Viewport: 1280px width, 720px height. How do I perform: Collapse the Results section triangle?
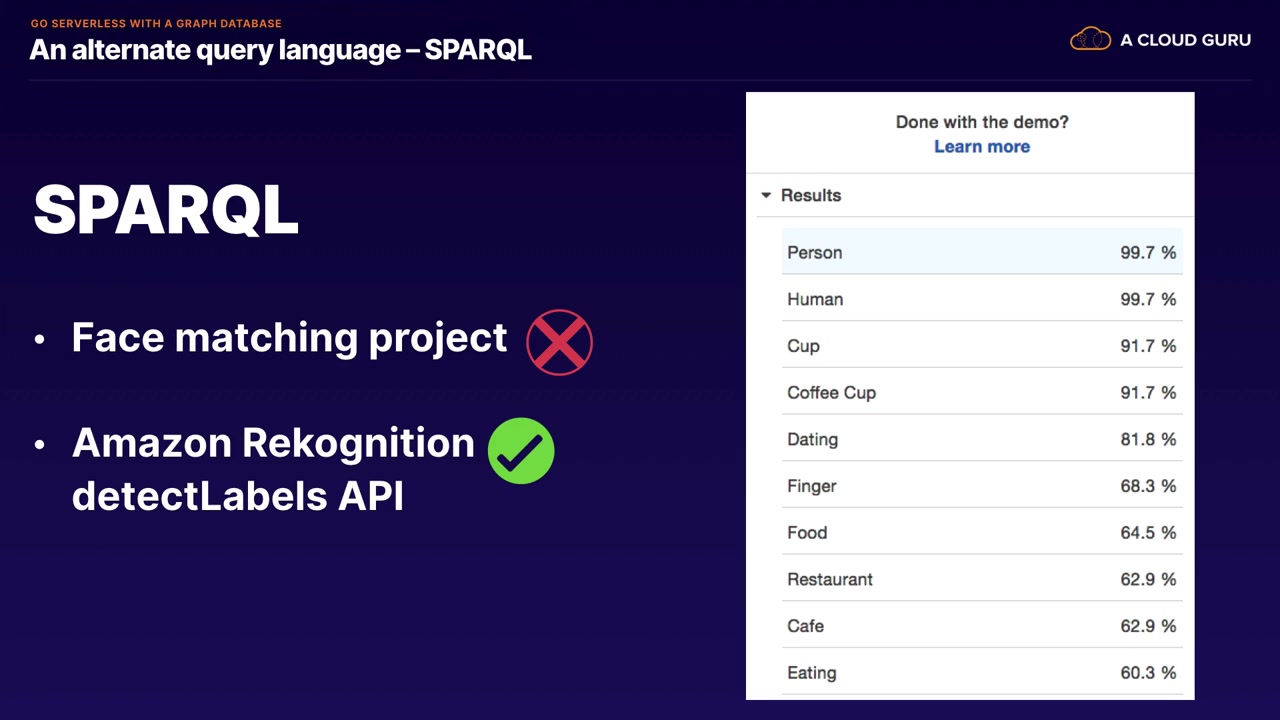pyautogui.click(x=766, y=195)
